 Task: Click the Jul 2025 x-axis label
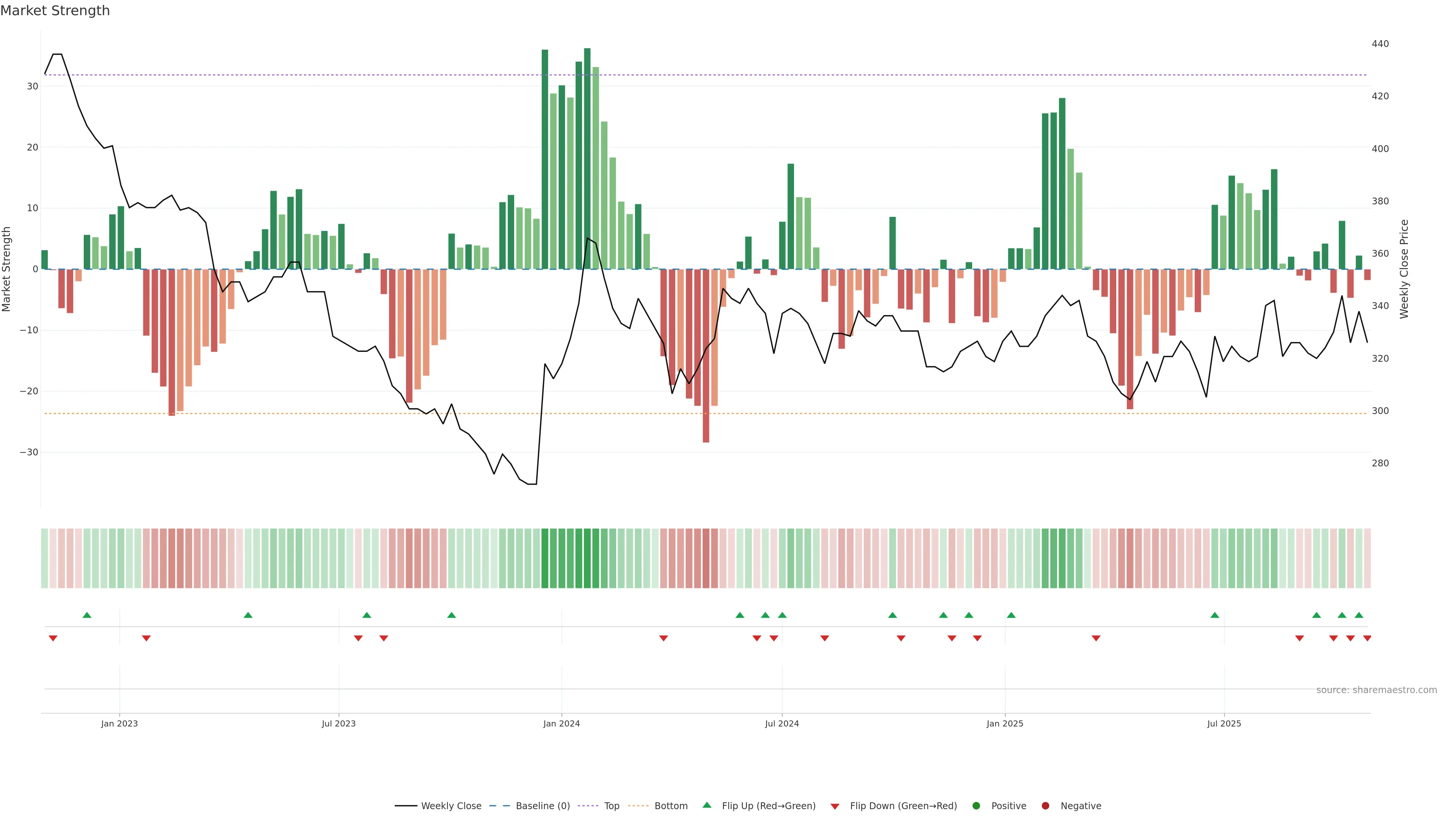point(1224,723)
